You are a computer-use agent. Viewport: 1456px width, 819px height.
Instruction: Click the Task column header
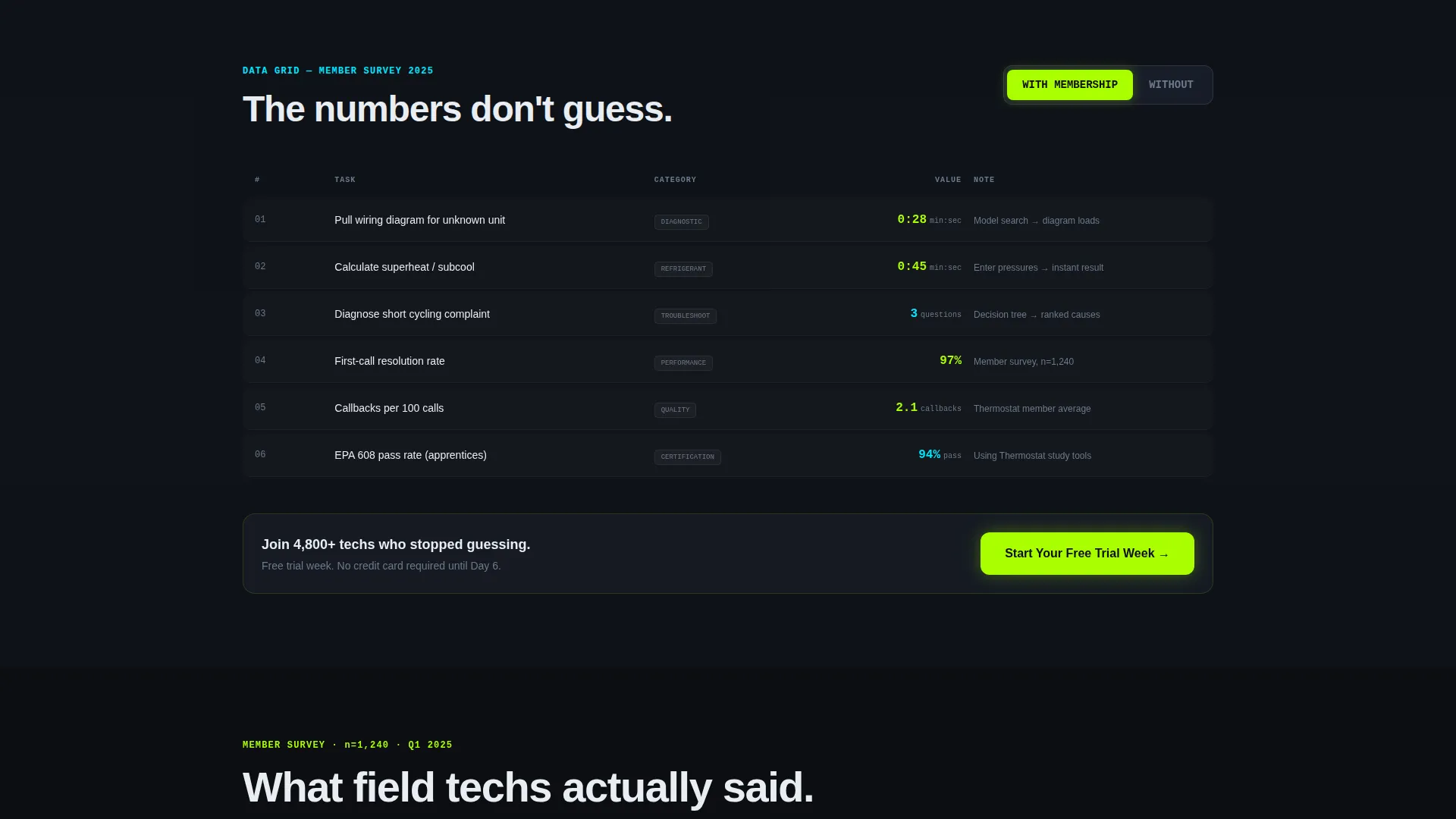(x=345, y=180)
